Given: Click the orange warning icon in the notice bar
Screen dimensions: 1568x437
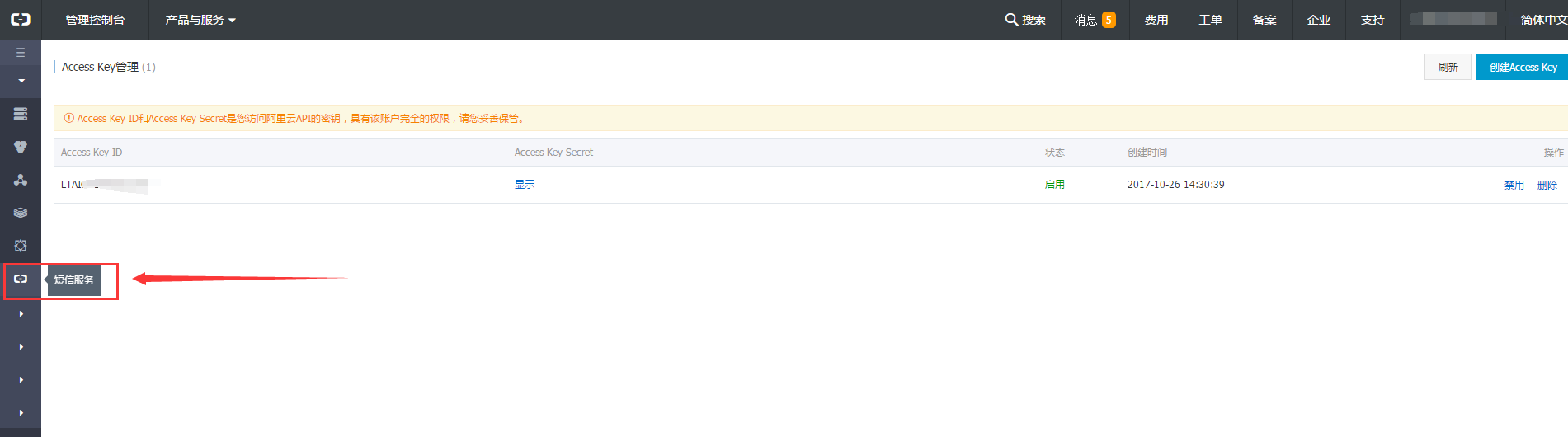Looking at the screenshot, I should click(69, 118).
